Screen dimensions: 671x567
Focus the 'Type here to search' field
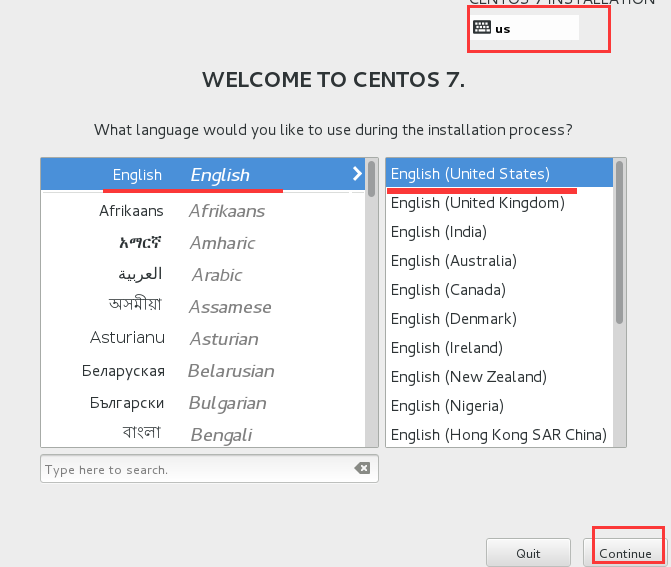click(x=209, y=469)
